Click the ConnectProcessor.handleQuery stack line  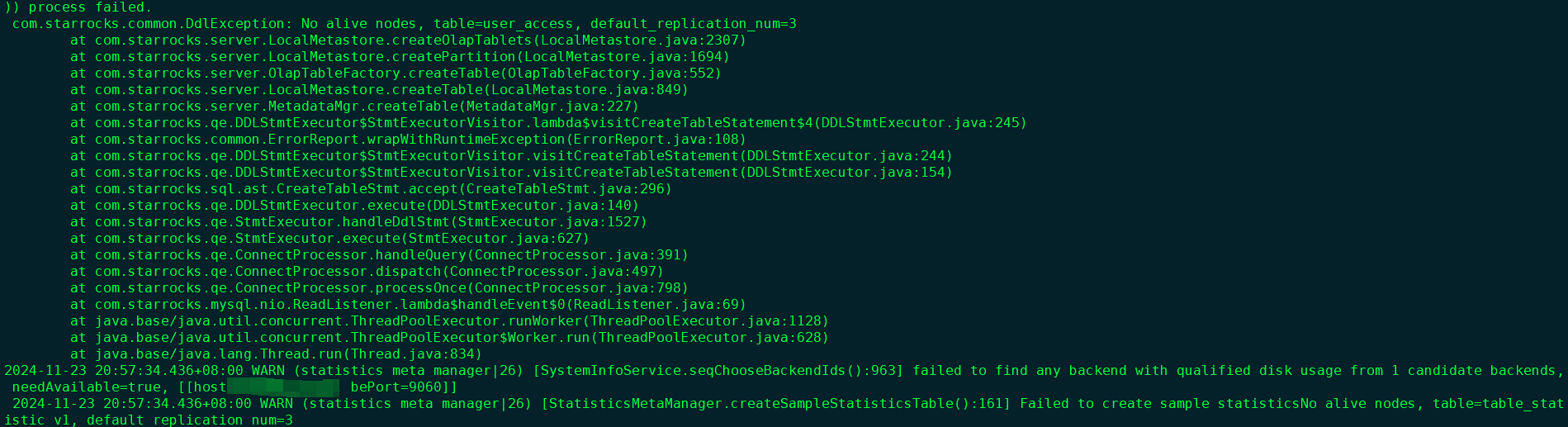(379, 255)
